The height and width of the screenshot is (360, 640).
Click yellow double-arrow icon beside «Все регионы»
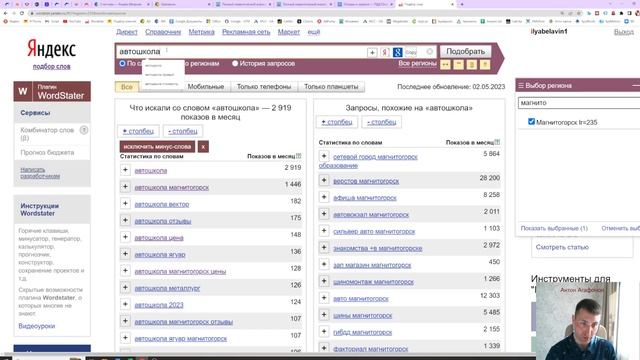pos(445,64)
